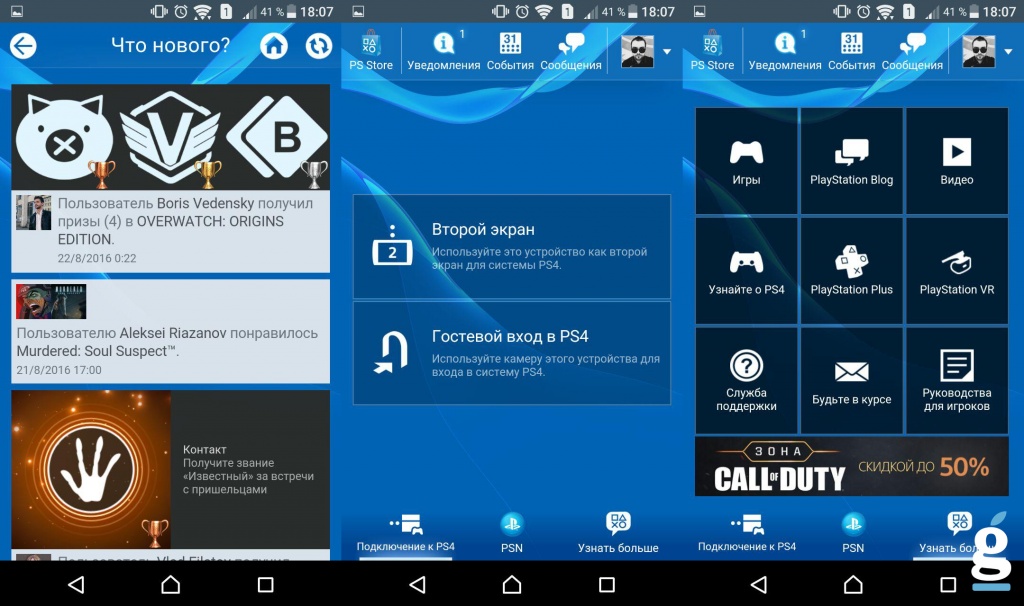Open События in the right screen

852,51
